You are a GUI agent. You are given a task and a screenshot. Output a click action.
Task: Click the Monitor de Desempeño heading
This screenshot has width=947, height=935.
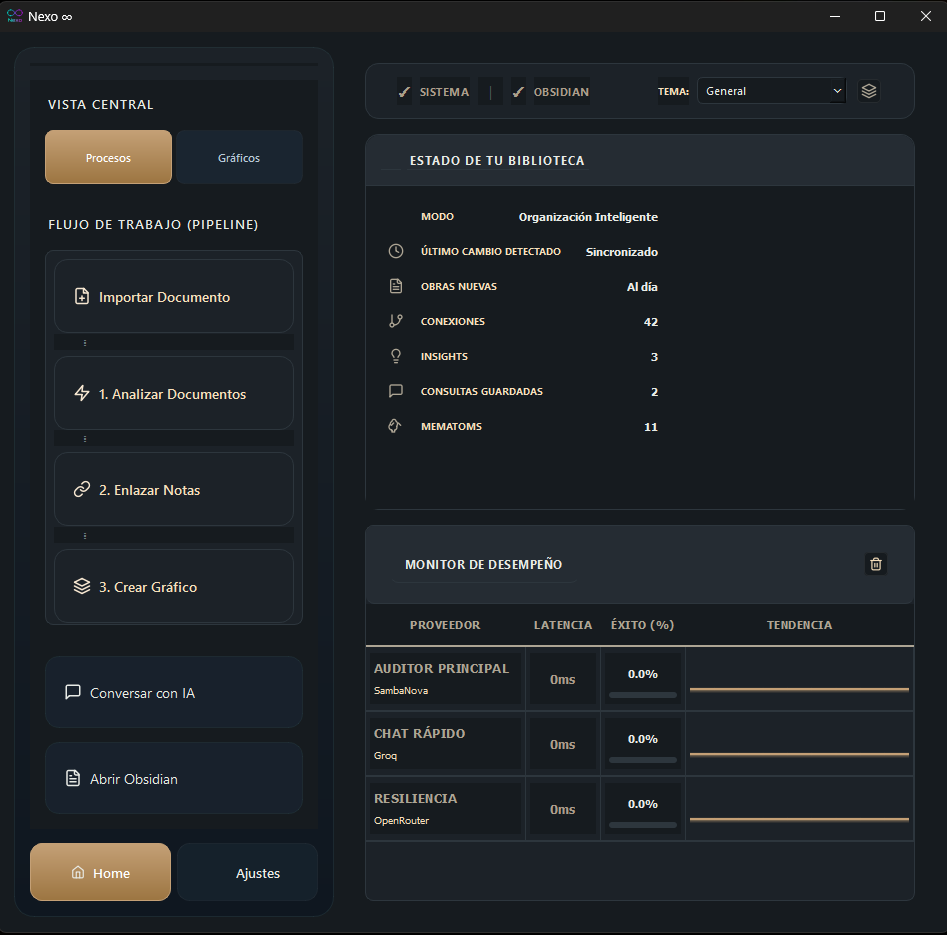(483, 564)
